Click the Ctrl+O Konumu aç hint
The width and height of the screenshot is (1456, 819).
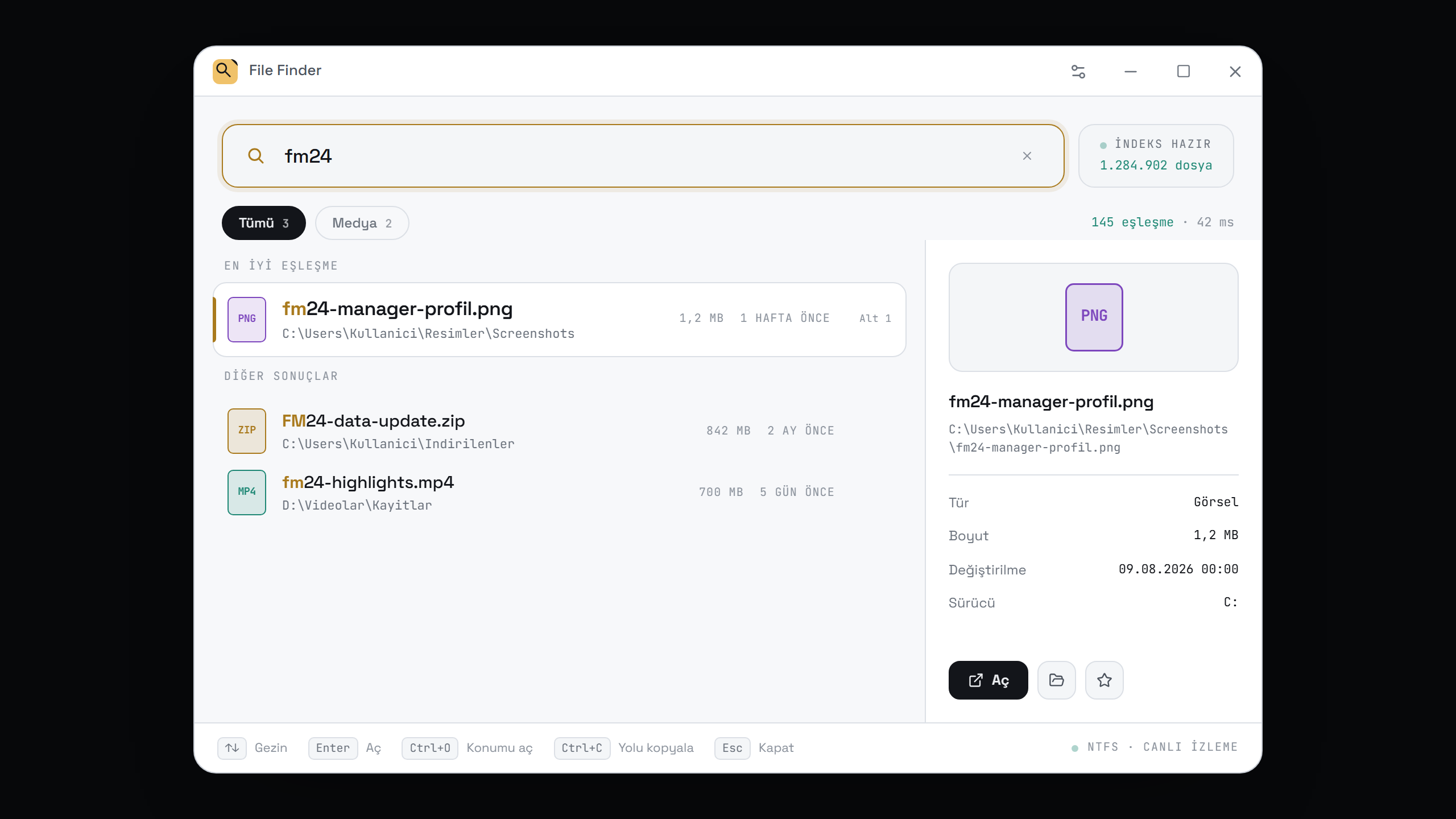(x=467, y=748)
